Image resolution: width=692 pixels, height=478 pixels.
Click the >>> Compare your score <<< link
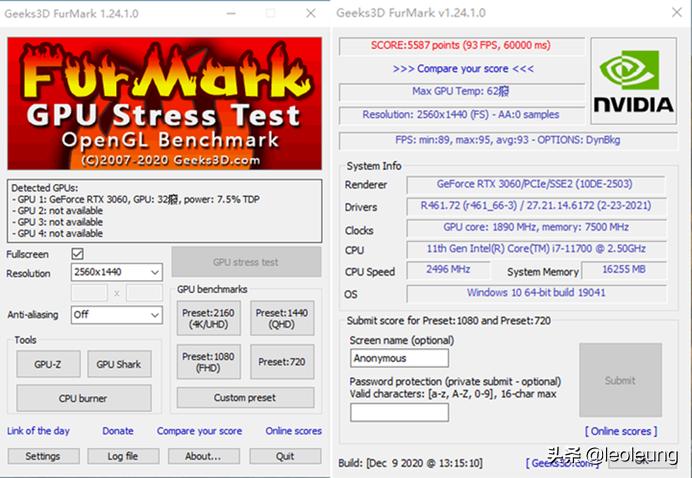[x=463, y=69]
